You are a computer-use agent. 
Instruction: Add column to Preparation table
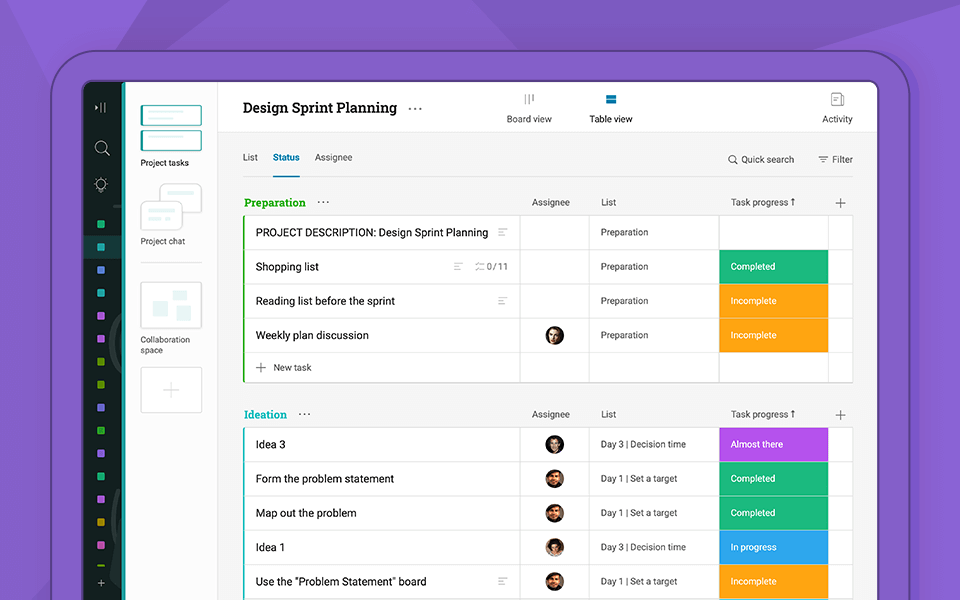(x=840, y=203)
